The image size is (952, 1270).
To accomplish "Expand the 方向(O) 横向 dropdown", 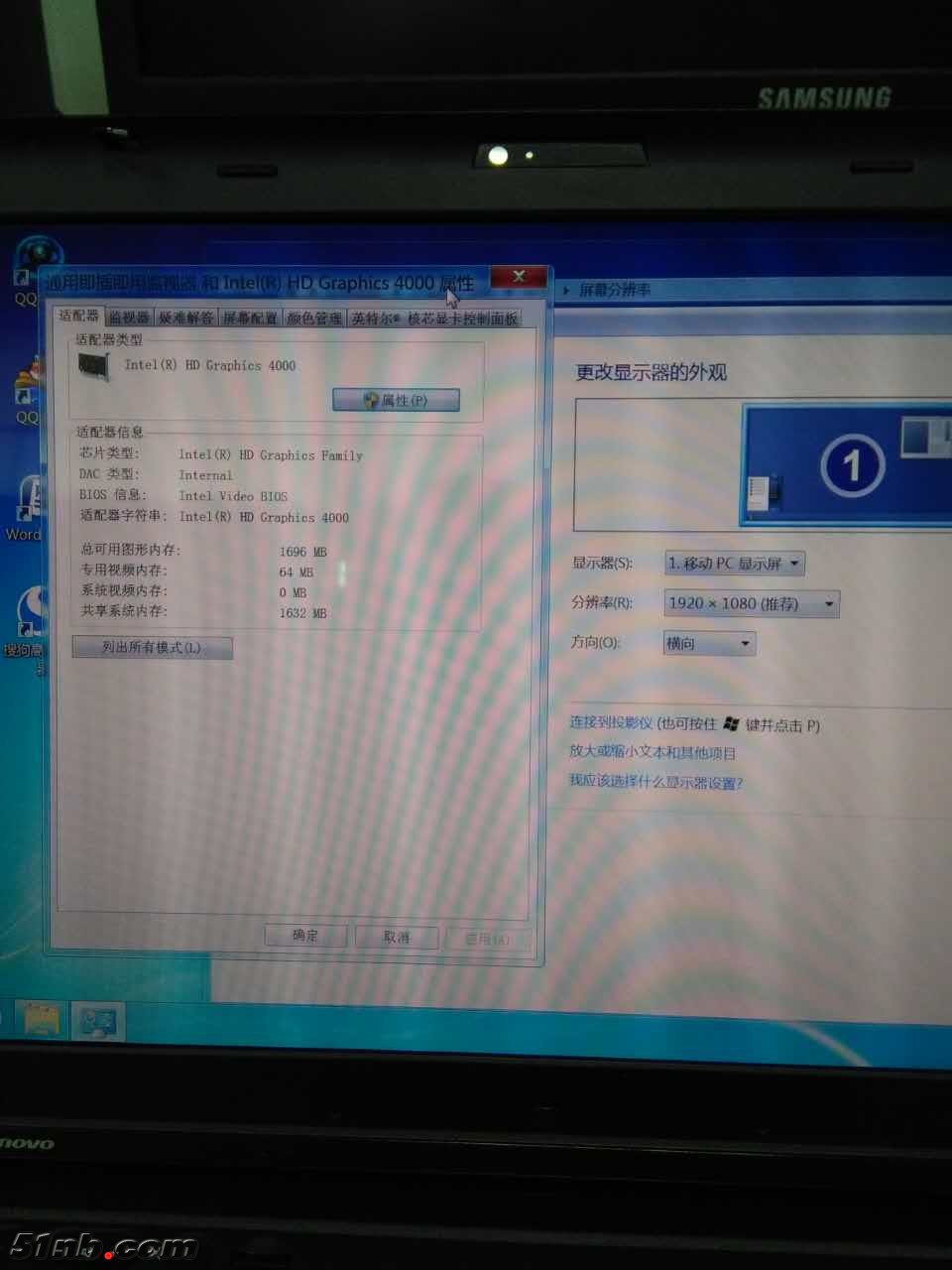I will (x=709, y=643).
